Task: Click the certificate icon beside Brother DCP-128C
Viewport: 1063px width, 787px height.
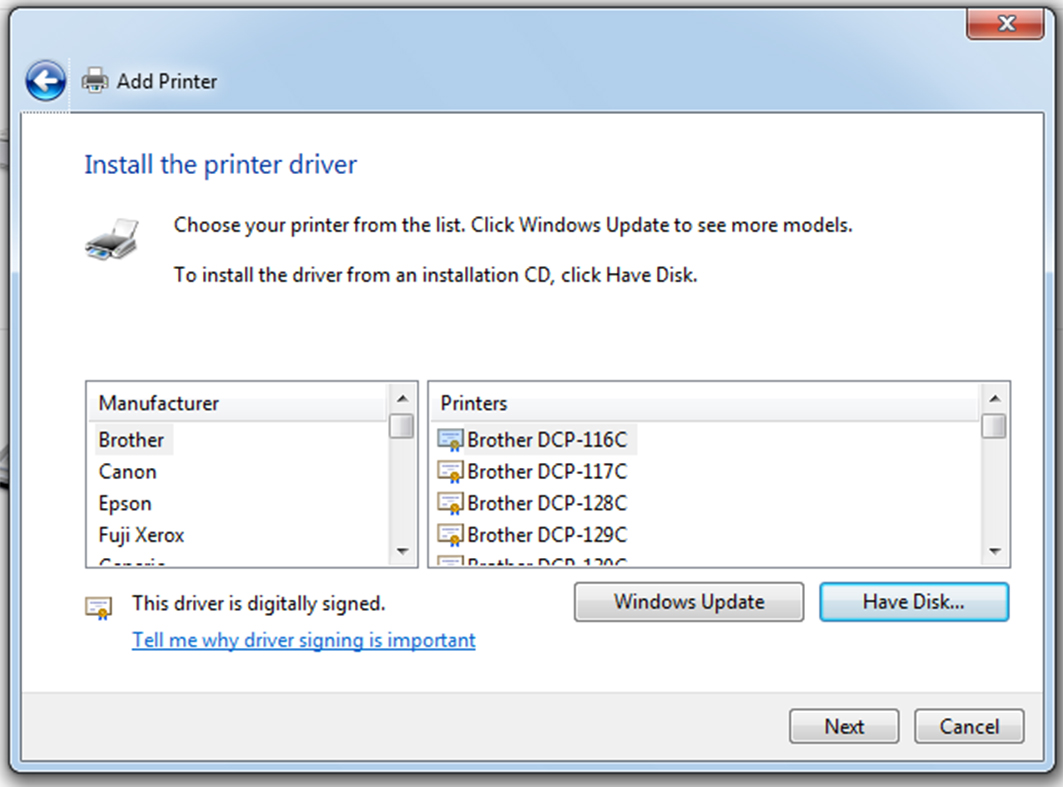Action: 450,504
